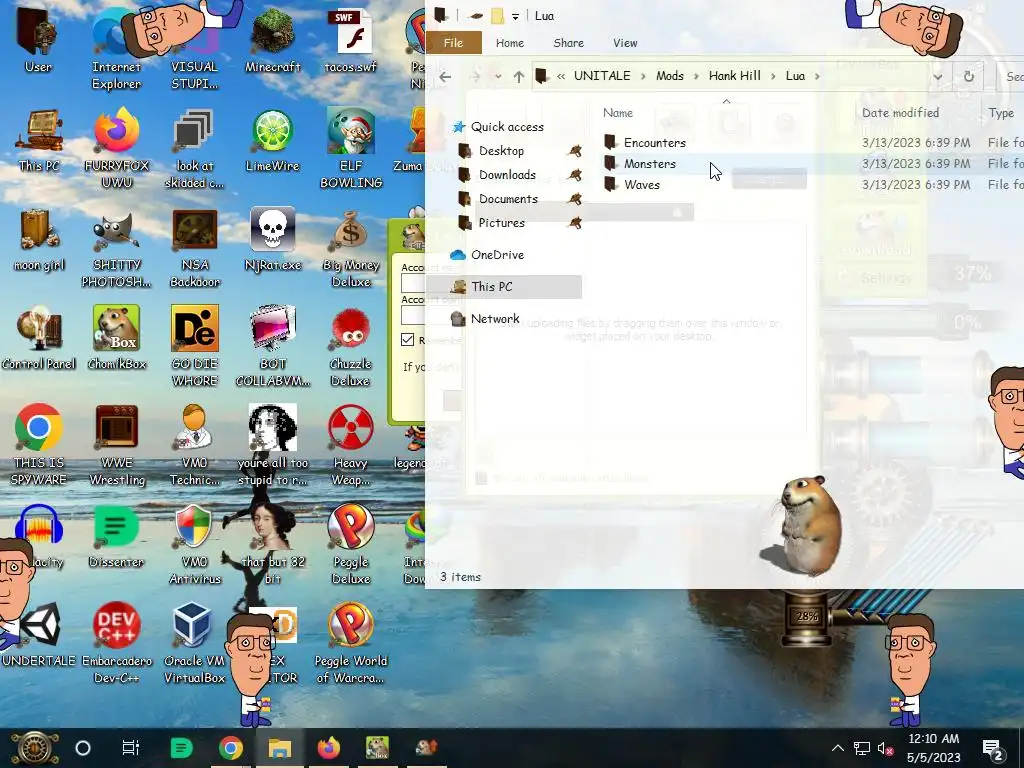The image size is (1024, 768).
Task: Open recent locations dropdown arrow
Action: (x=498, y=76)
